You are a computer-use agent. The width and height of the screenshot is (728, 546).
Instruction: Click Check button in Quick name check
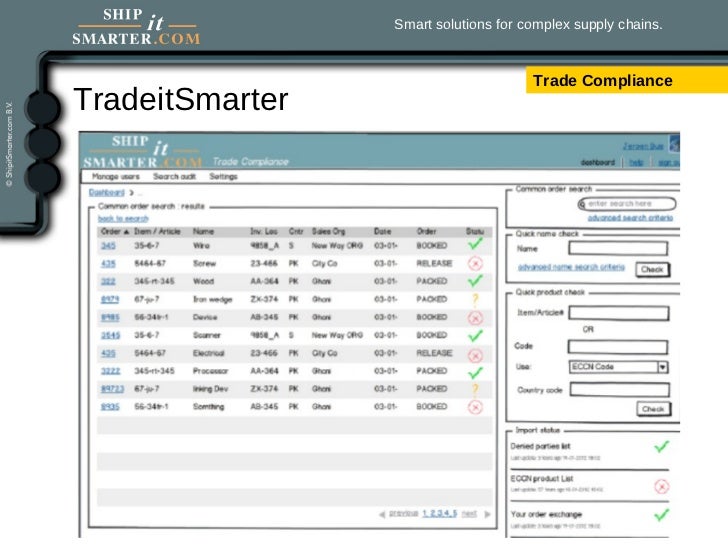click(x=652, y=269)
